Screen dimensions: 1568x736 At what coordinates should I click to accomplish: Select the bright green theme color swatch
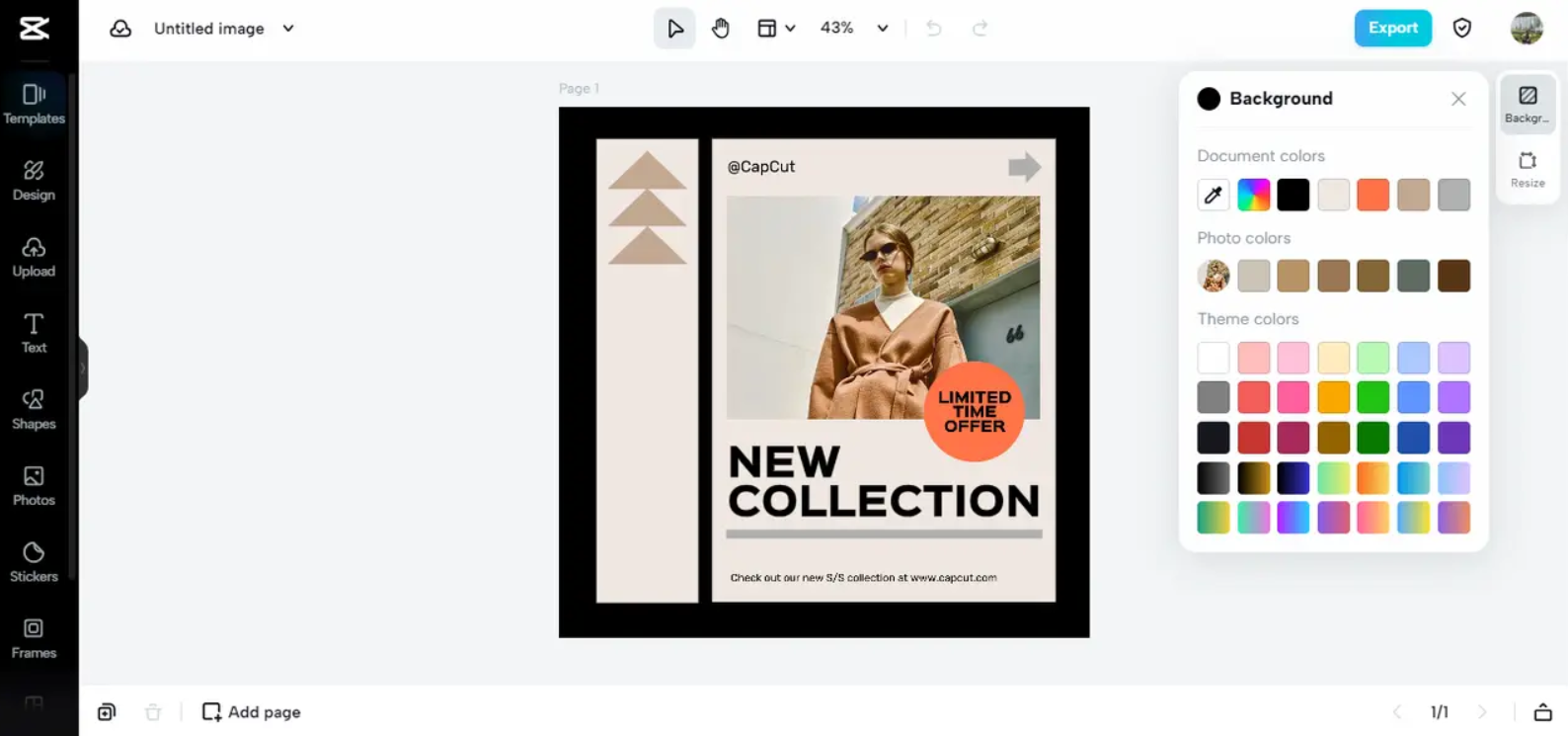(x=1372, y=397)
